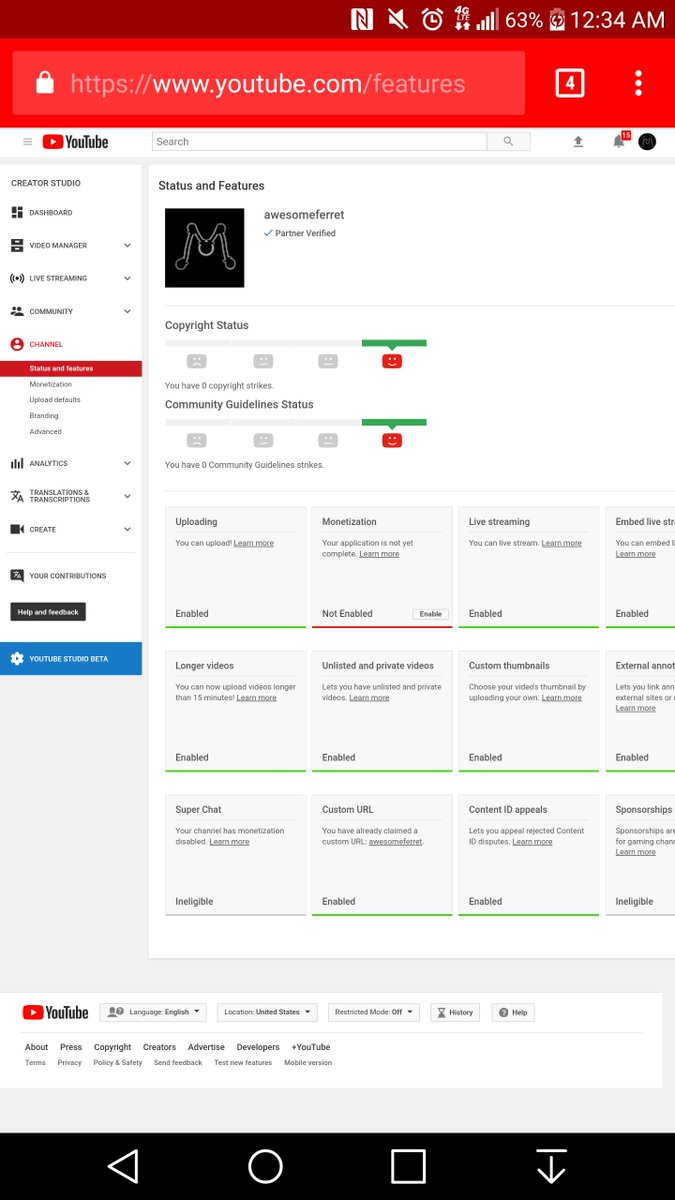Tap the Android home button
Screen dimensions: 675x1200
tap(265, 1166)
